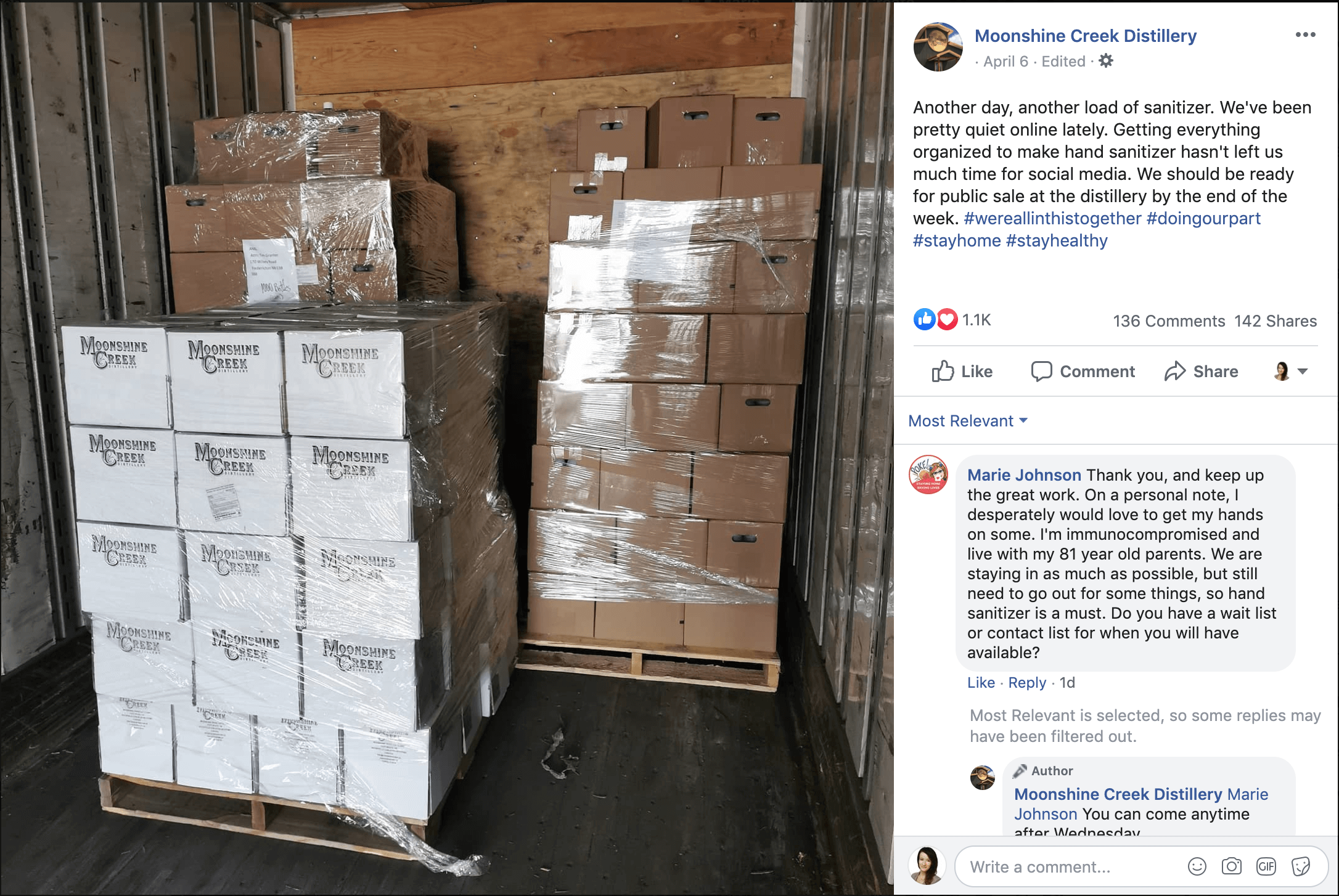Click the red heart reaction icon

(x=947, y=319)
